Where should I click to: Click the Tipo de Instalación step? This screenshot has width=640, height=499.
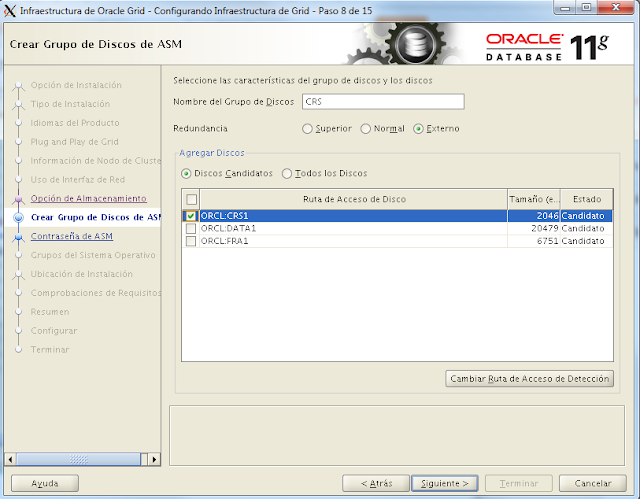70,104
